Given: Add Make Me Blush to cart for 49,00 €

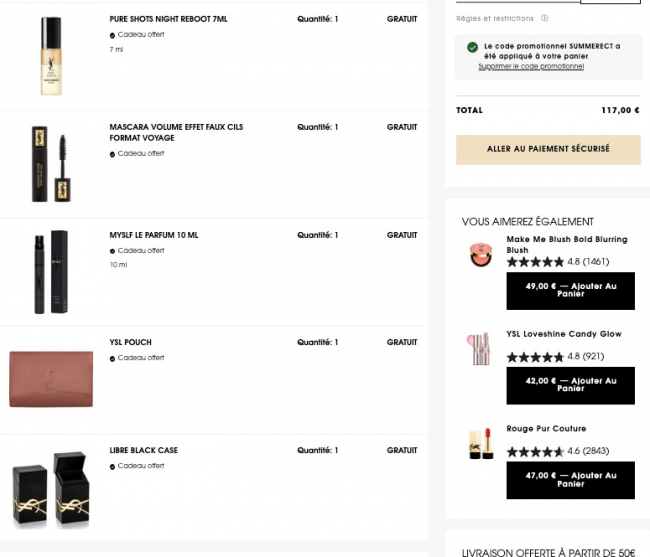Looking at the screenshot, I should (x=570, y=291).
